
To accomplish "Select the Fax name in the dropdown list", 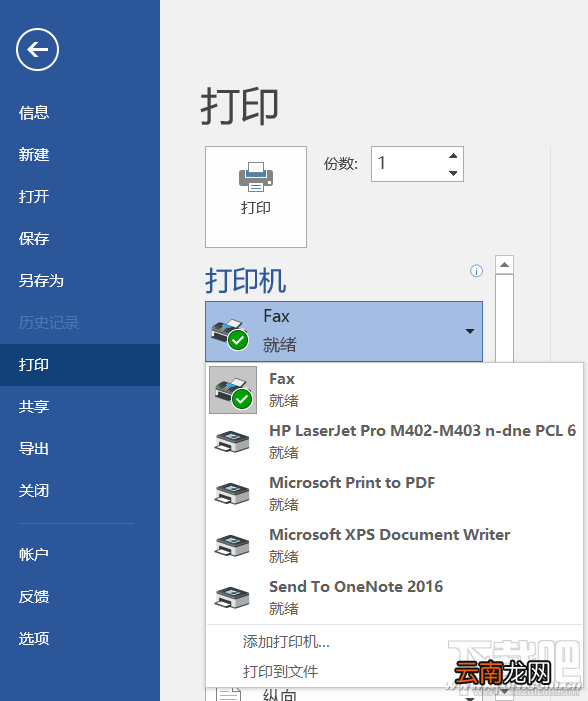I will [282, 379].
